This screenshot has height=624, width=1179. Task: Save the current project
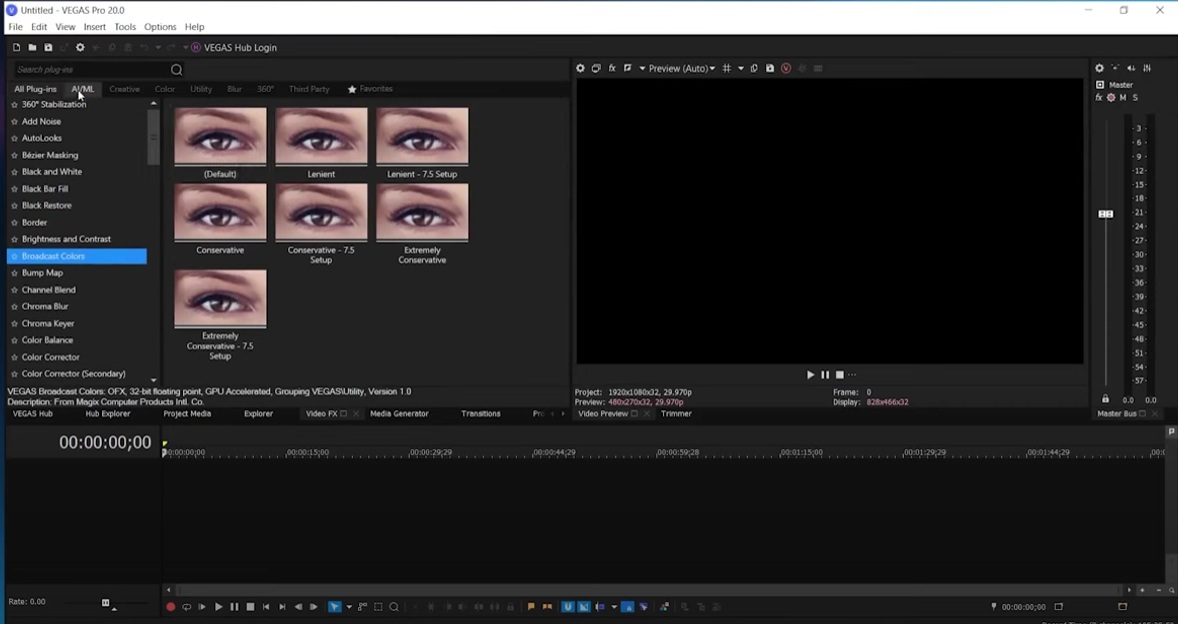[48, 47]
